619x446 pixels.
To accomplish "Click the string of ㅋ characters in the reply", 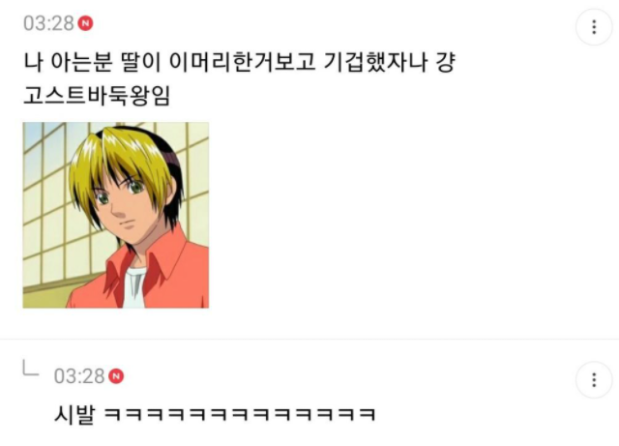I will pyautogui.click(x=240, y=414).
